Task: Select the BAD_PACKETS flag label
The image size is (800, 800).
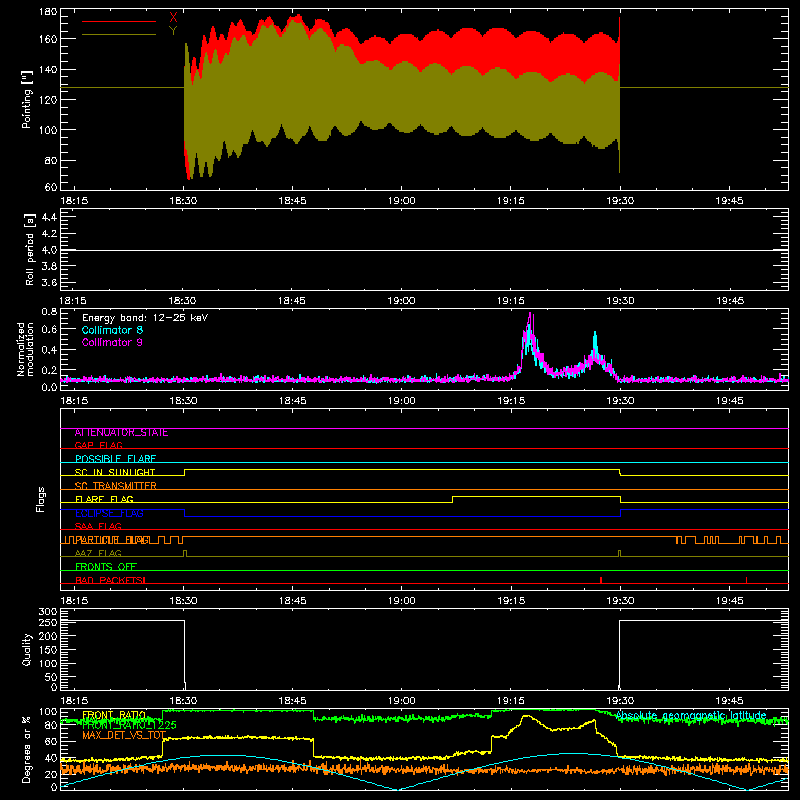Action: (x=110, y=580)
